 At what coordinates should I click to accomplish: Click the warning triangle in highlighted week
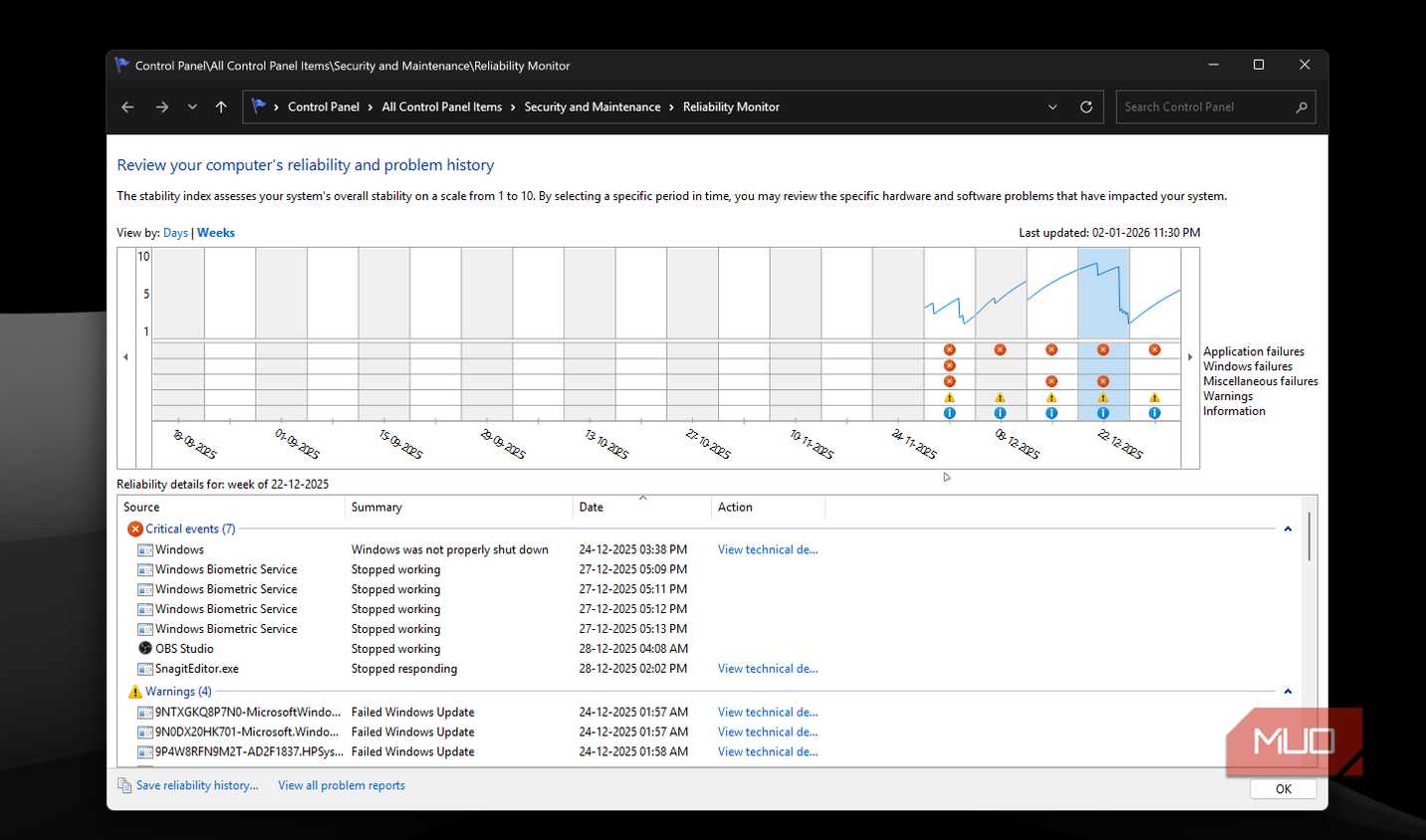coord(1102,397)
